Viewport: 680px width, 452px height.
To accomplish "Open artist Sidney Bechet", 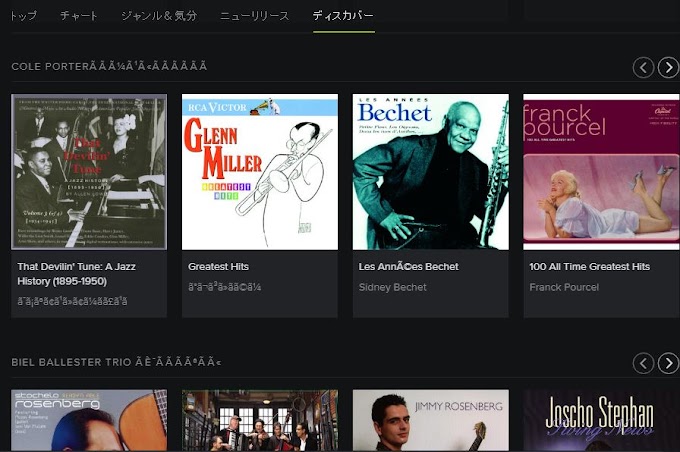I will point(392,287).
